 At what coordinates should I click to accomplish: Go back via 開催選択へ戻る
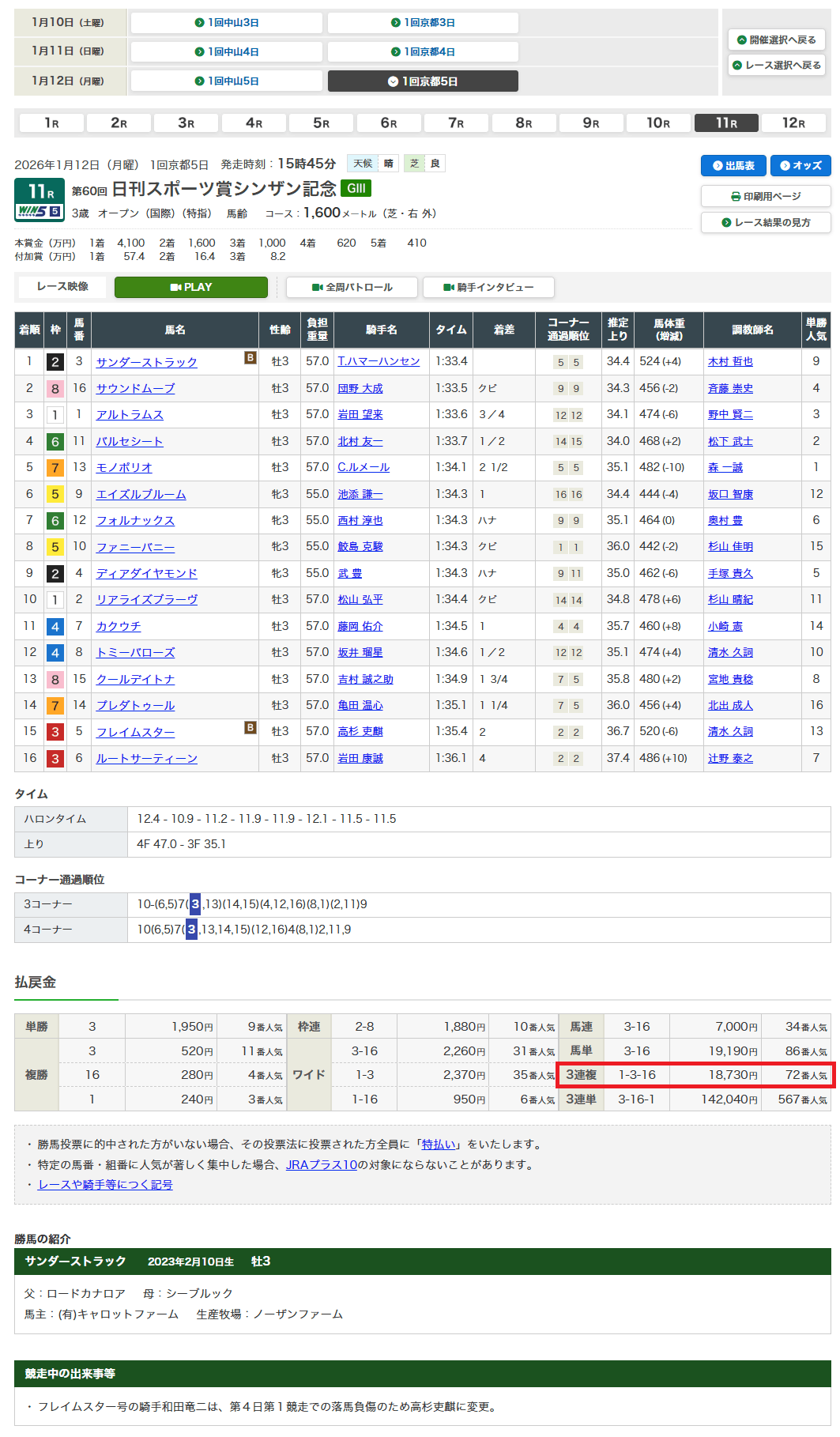click(x=776, y=40)
